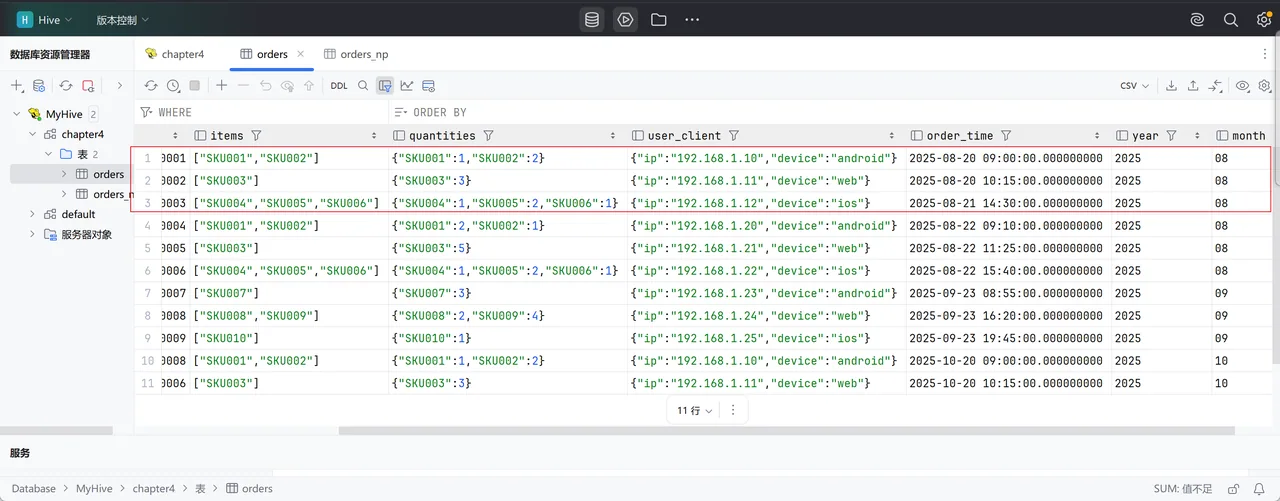
Task: Close the orders tab
Action: [x=300, y=54]
